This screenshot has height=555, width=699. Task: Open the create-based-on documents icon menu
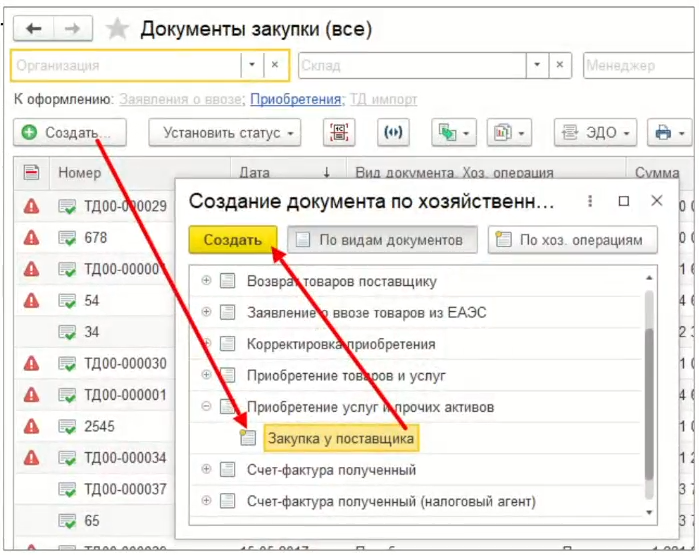click(x=453, y=132)
